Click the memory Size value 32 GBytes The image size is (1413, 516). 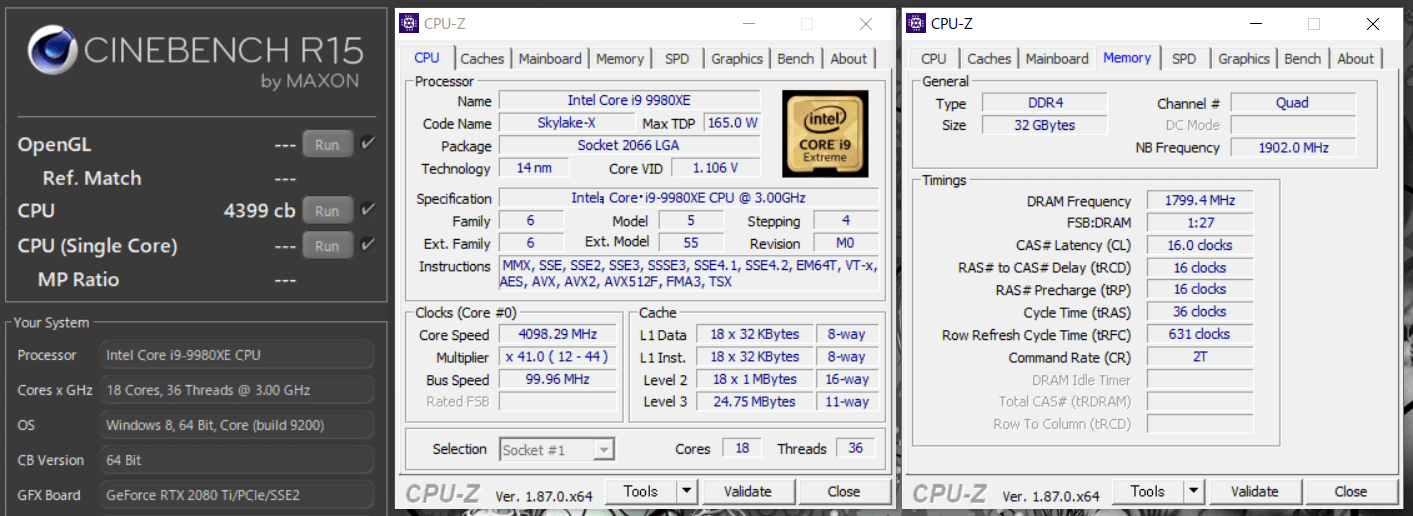pyautogui.click(x=1044, y=125)
